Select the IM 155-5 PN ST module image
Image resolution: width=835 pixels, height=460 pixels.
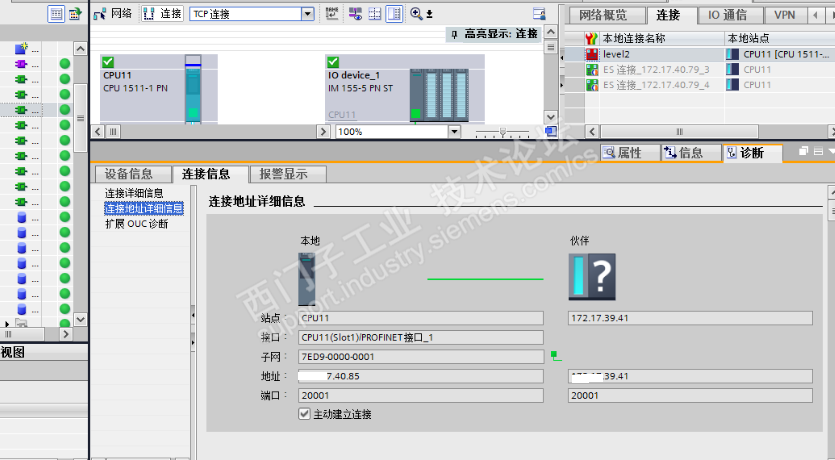point(439,95)
